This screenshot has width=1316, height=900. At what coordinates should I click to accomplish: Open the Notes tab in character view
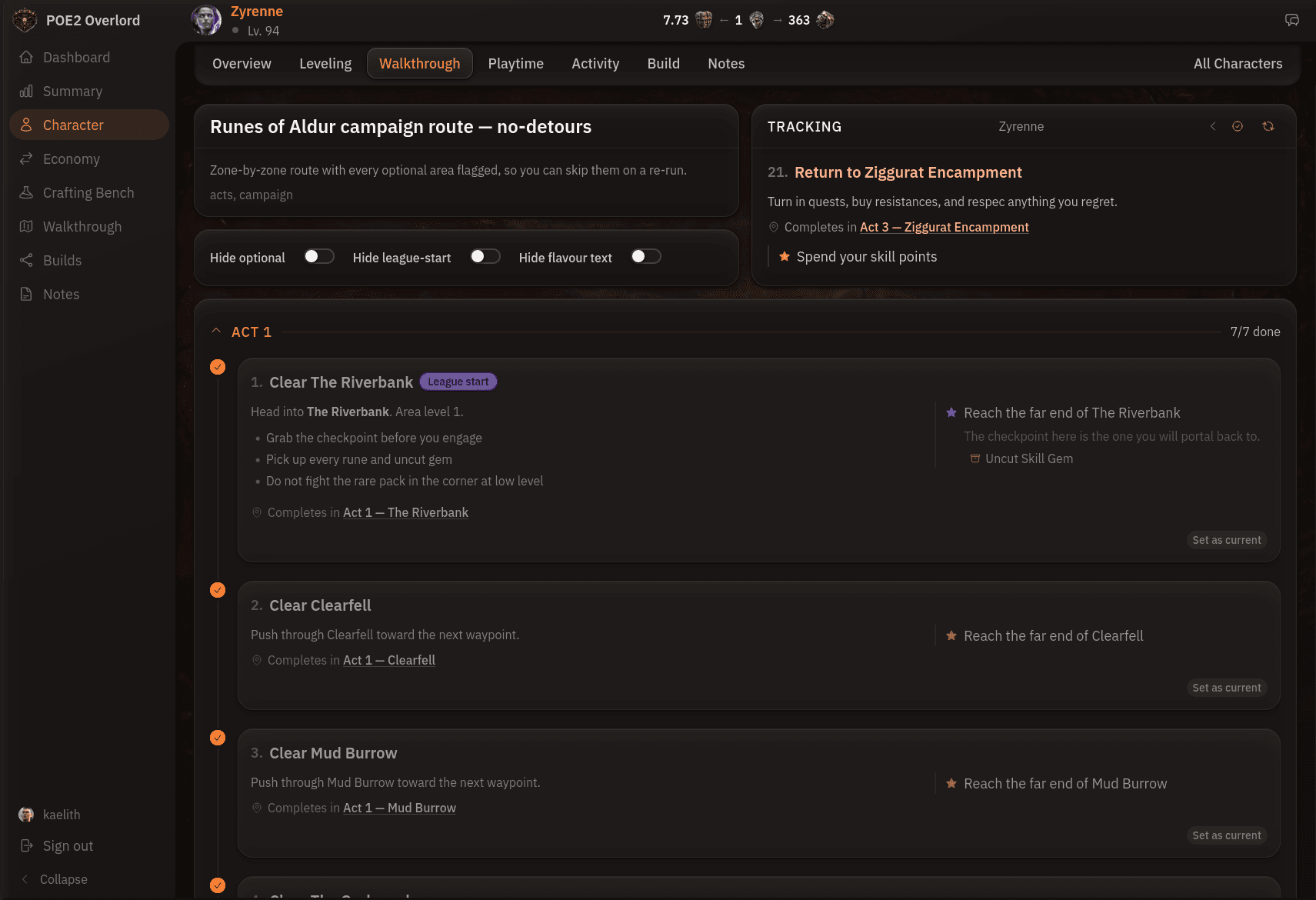726,64
